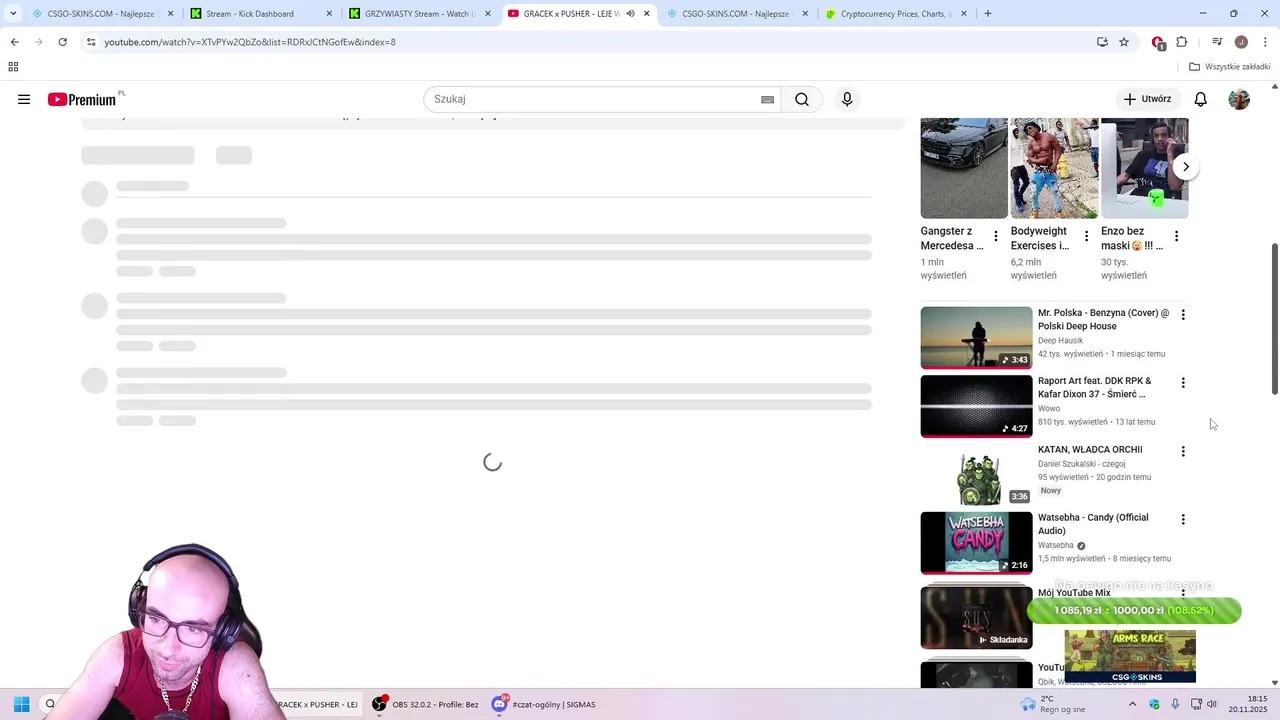Viewport: 1280px width, 720px height.
Task: Click the magnifier search button
Action: point(802,99)
